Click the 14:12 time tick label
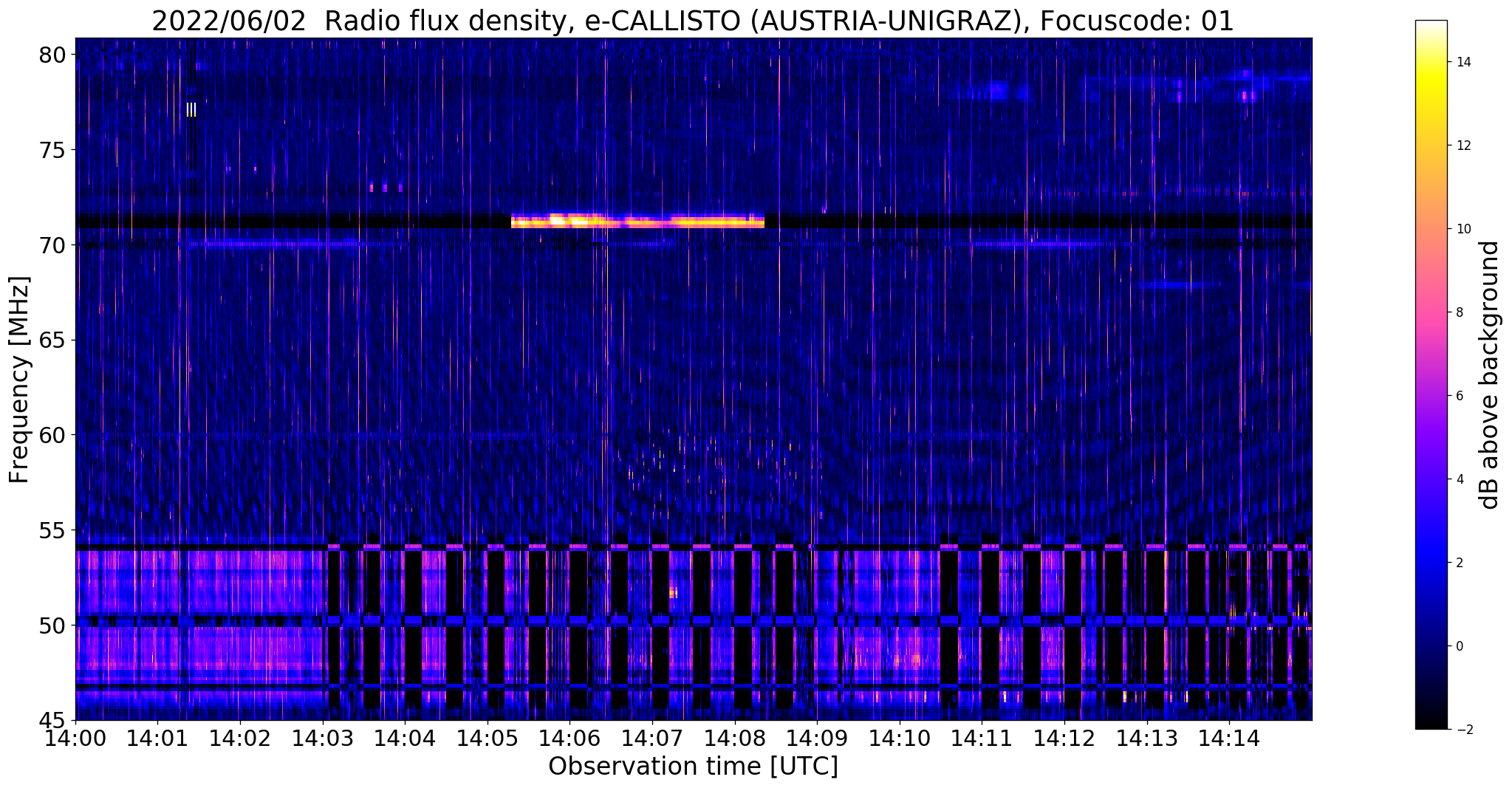The width and height of the screenshot is (1512, 788). (x=1064, y=738)
